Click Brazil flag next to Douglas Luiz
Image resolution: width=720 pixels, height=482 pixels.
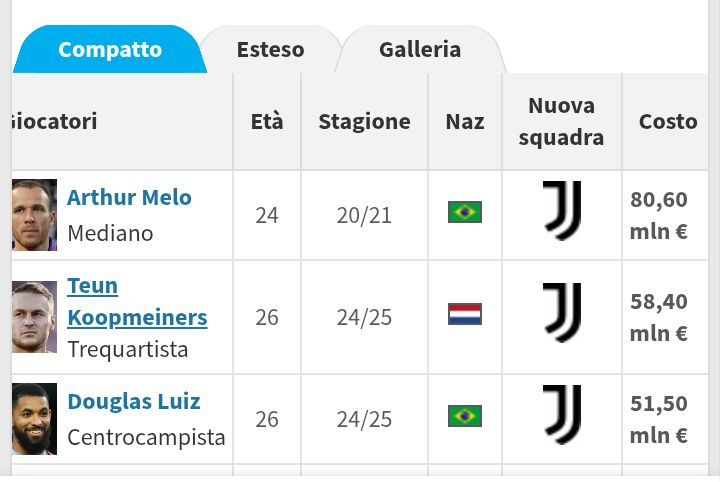(464, 416)
